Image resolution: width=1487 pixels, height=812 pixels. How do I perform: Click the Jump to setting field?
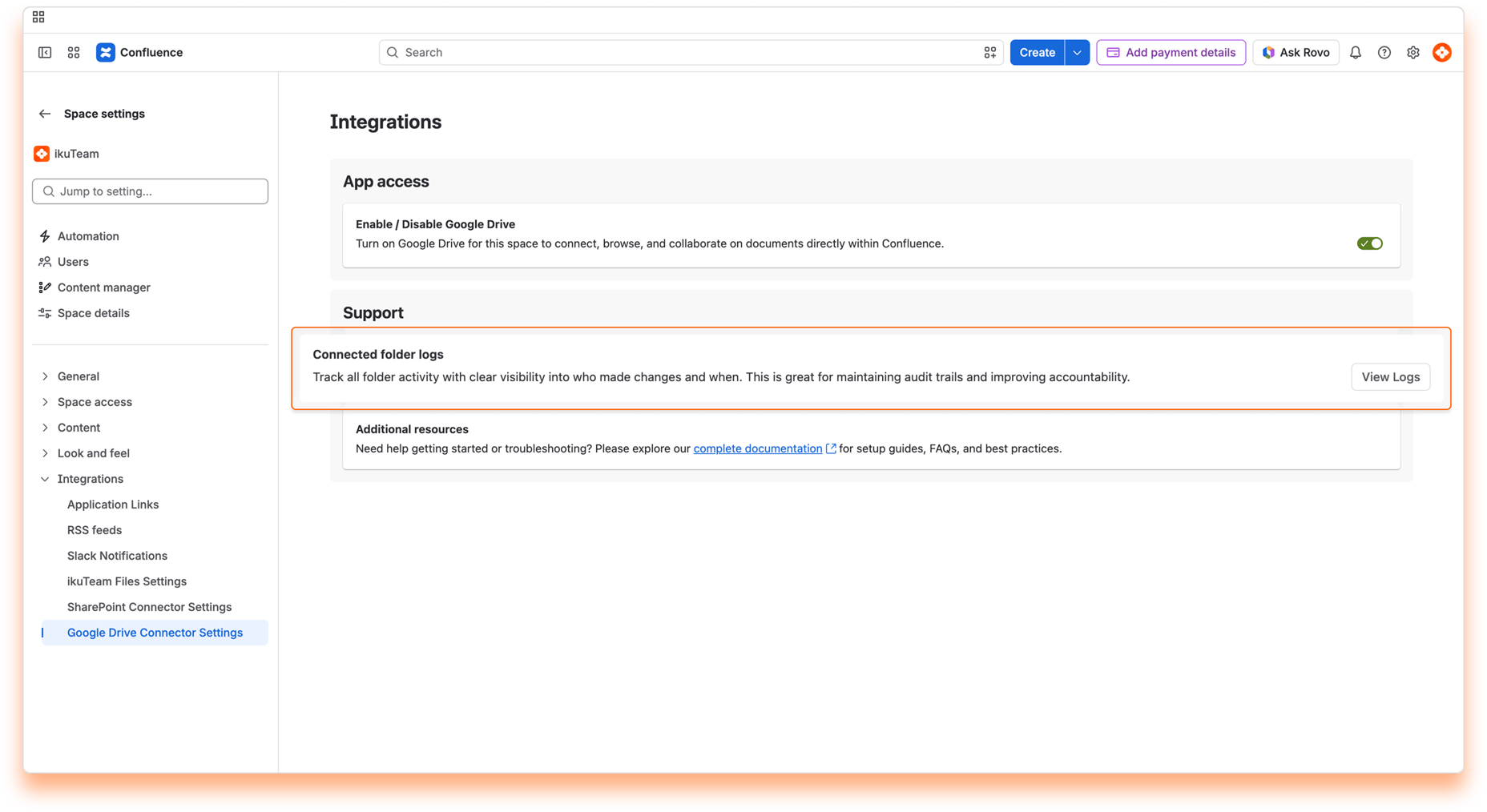tap(150, 191)
